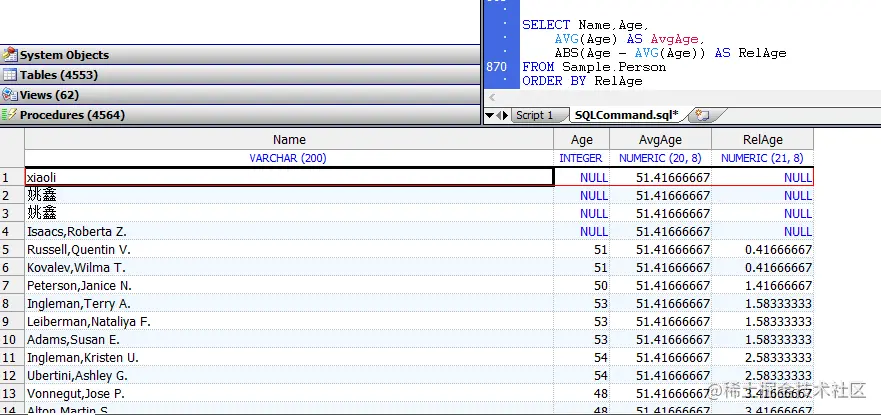The height and width of the screenshot is (415, 881).
Task: Click the Leiberman,Nataliya F. cell
Action: [x=289, y=321]
